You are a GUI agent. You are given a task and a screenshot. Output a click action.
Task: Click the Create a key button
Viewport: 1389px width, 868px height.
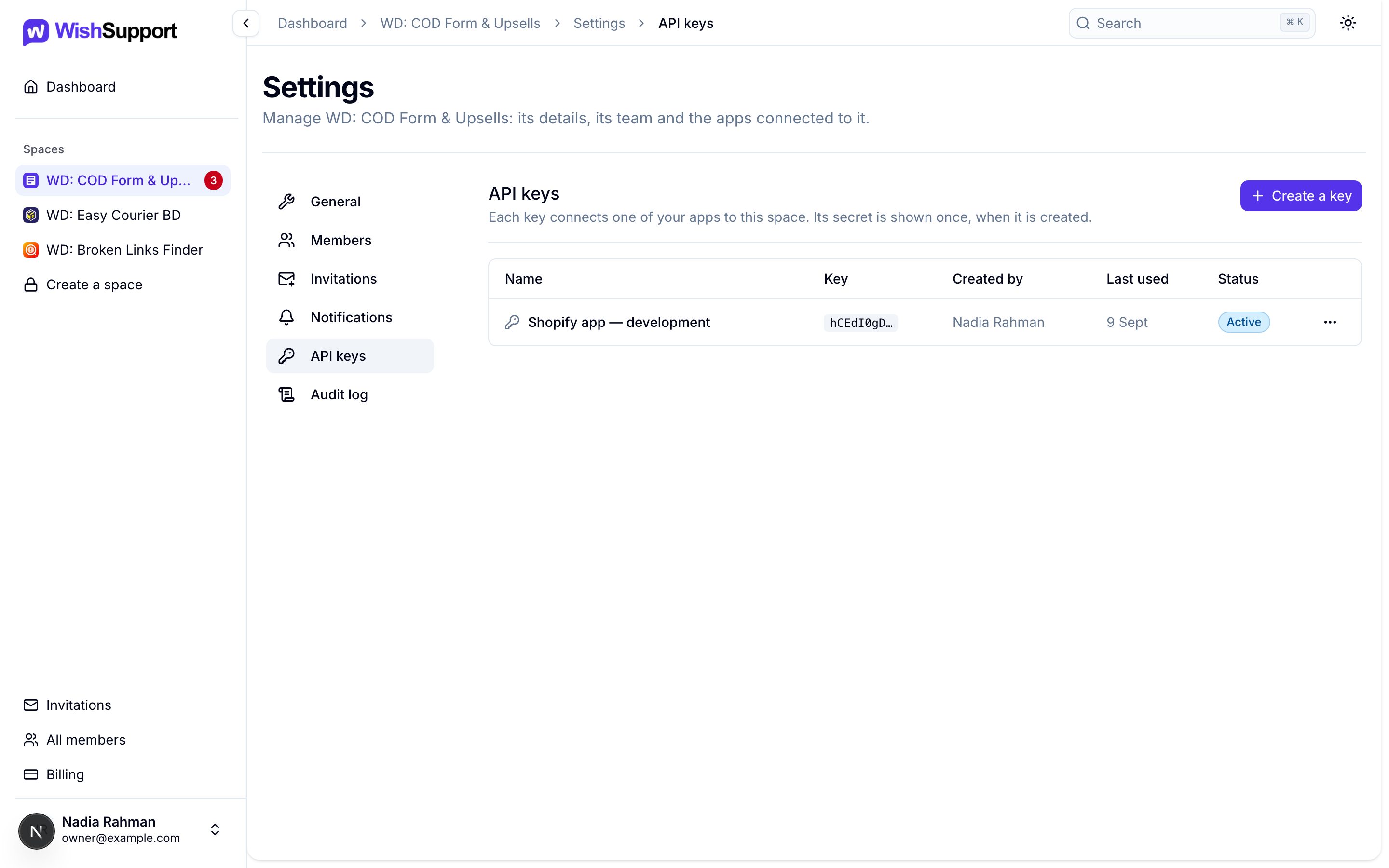(1301, 196)
